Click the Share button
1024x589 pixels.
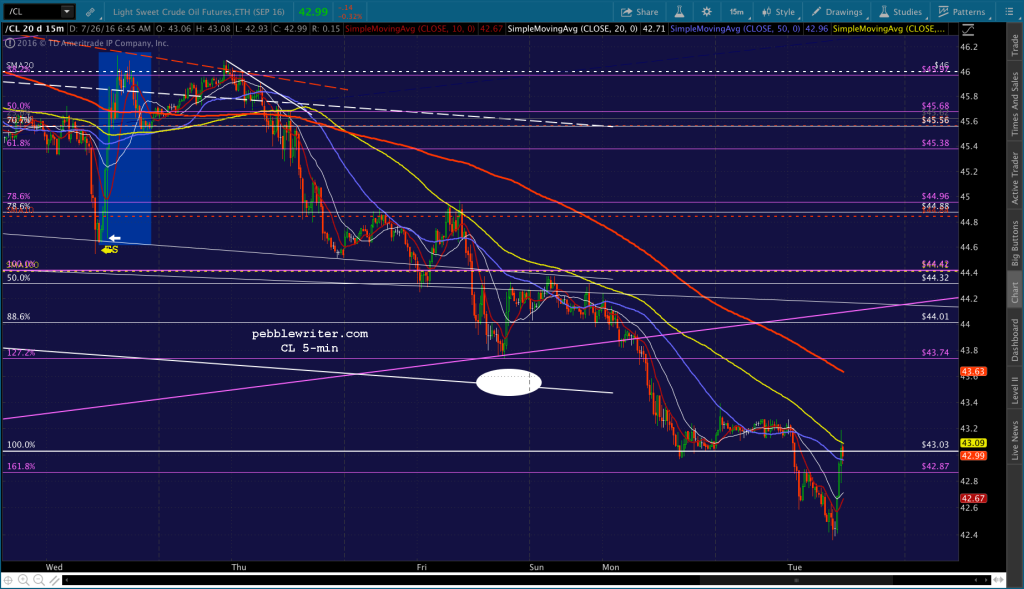[x=639, y=12]
